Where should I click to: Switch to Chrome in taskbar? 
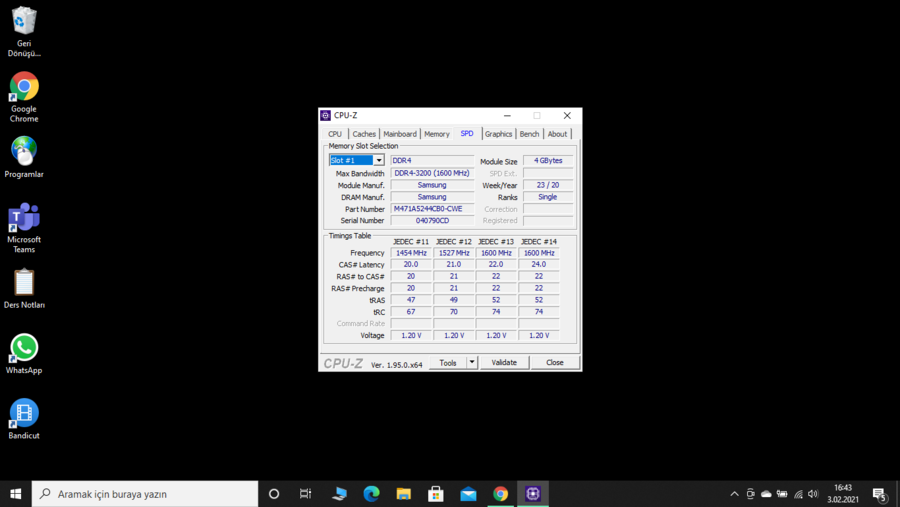click(501, 494)
